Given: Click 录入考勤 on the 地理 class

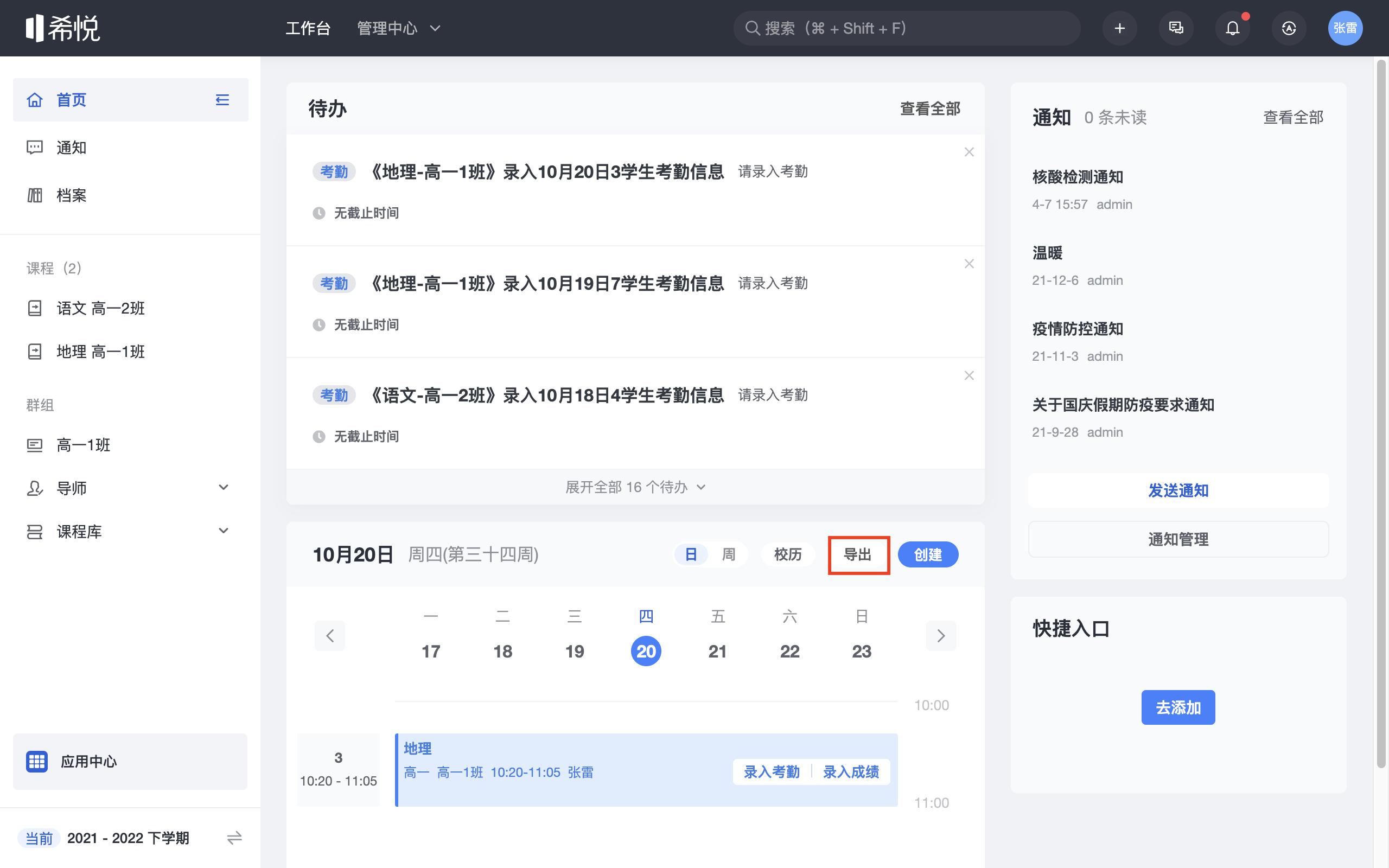Looking at the screenshot, I should click(772, 772).
